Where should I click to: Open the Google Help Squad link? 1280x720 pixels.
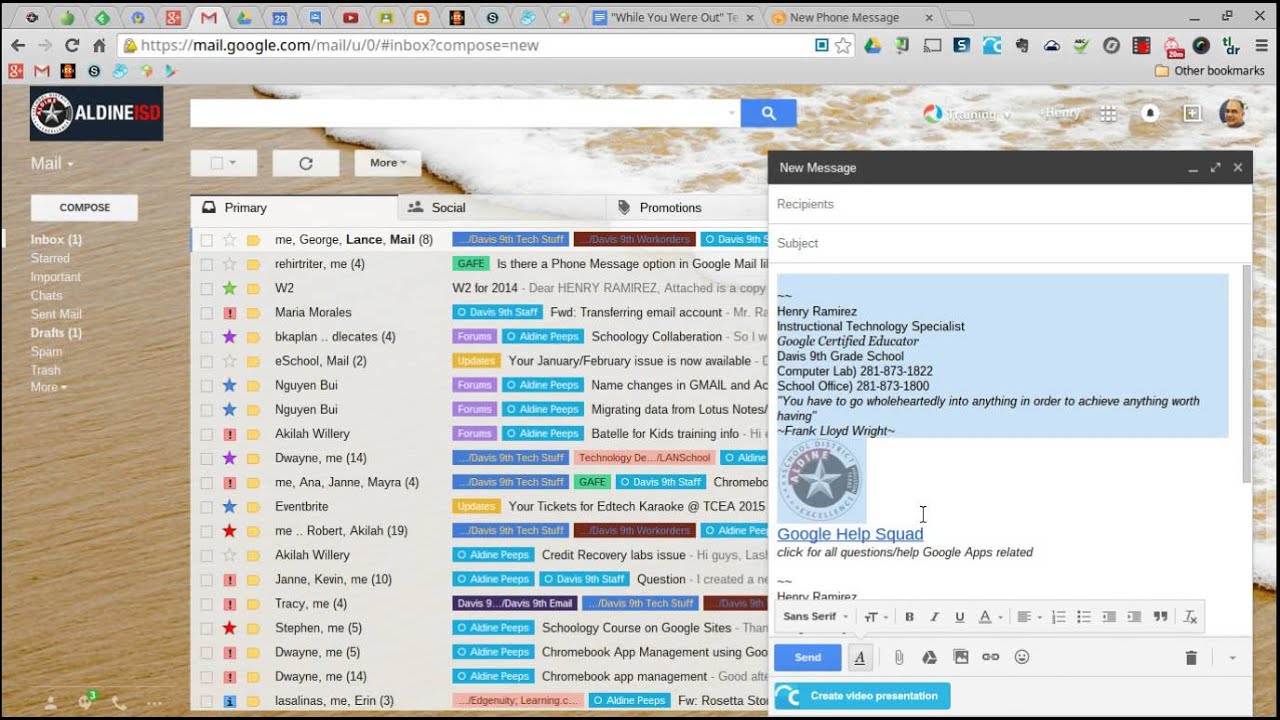pyautogui.click(x=850, y=534)
